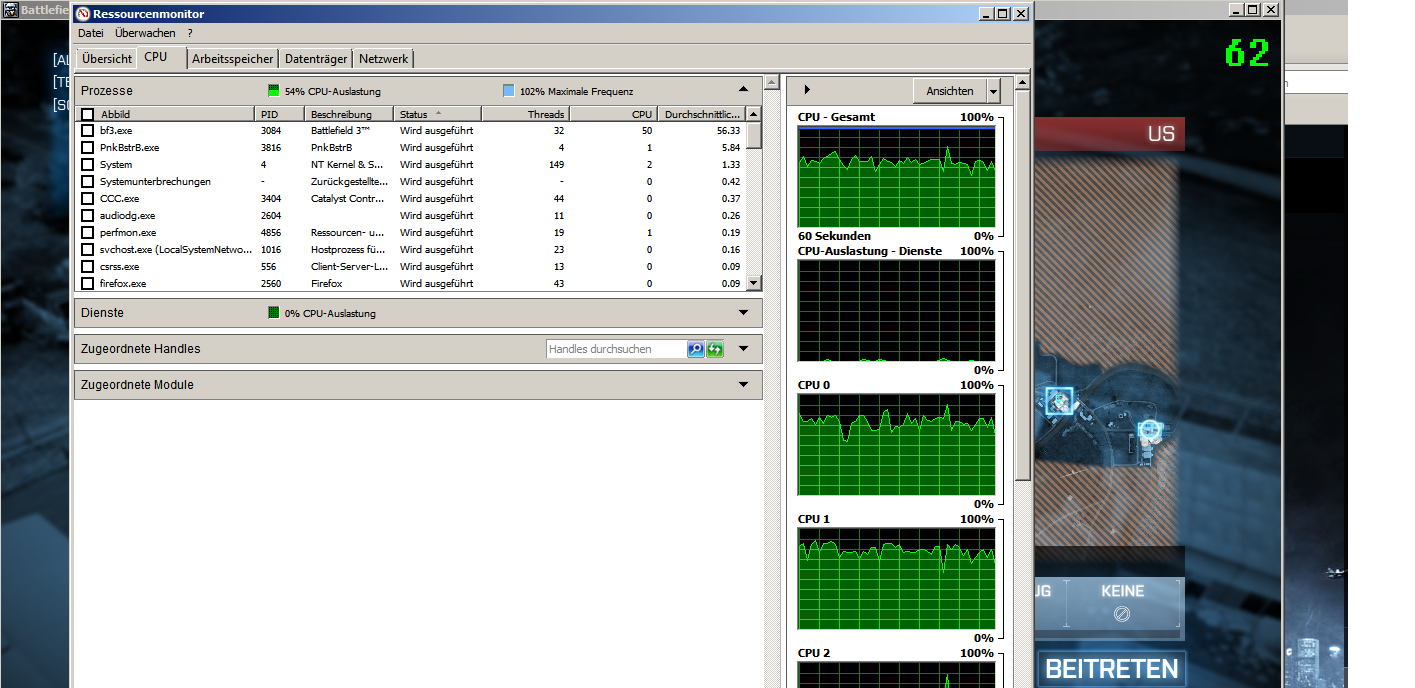This screenshot has width=1415, height=688.
Task: Click the CPU 0 usage graph
Action: point(897,445)
